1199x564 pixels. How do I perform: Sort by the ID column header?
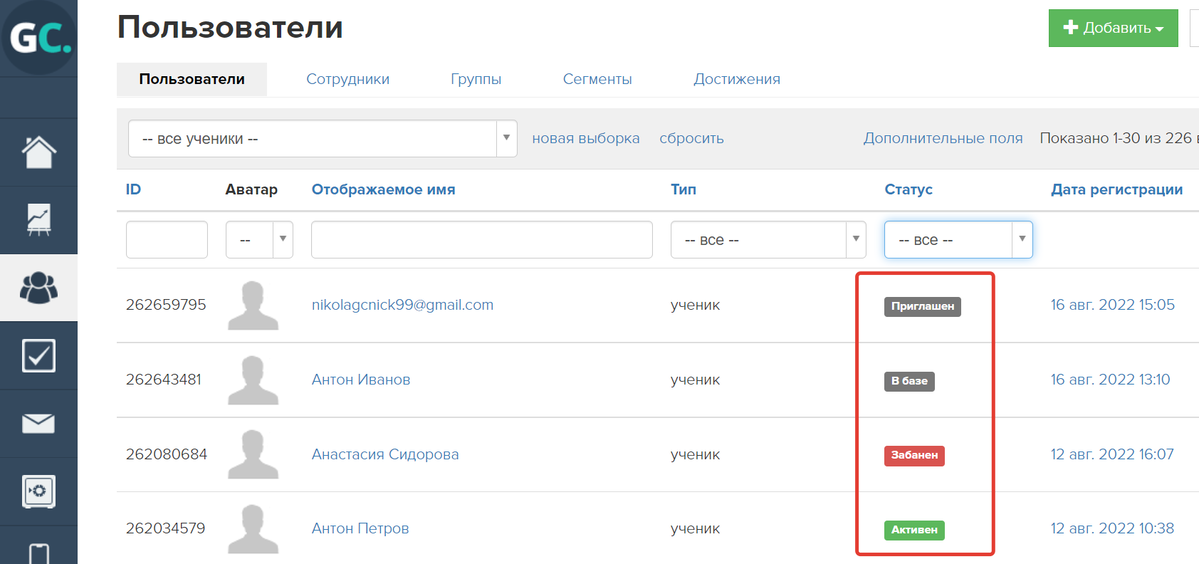coord(133,190)
